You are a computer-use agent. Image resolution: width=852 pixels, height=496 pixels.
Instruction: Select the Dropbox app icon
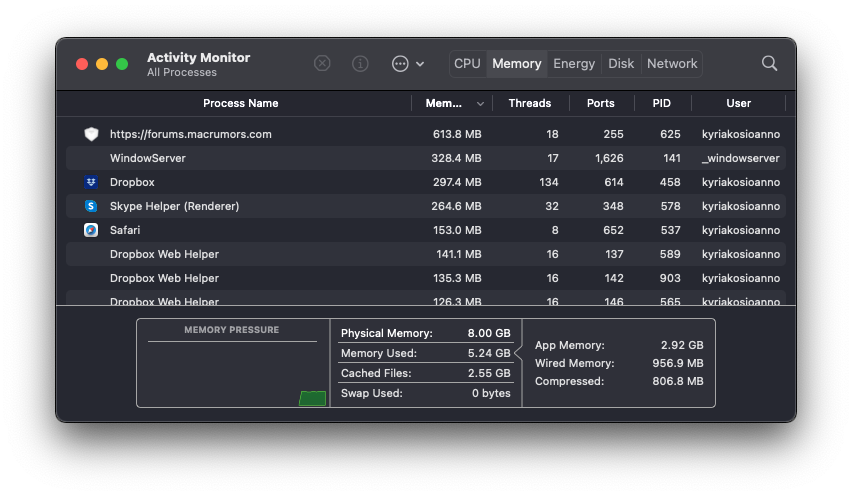coord(91,182)
